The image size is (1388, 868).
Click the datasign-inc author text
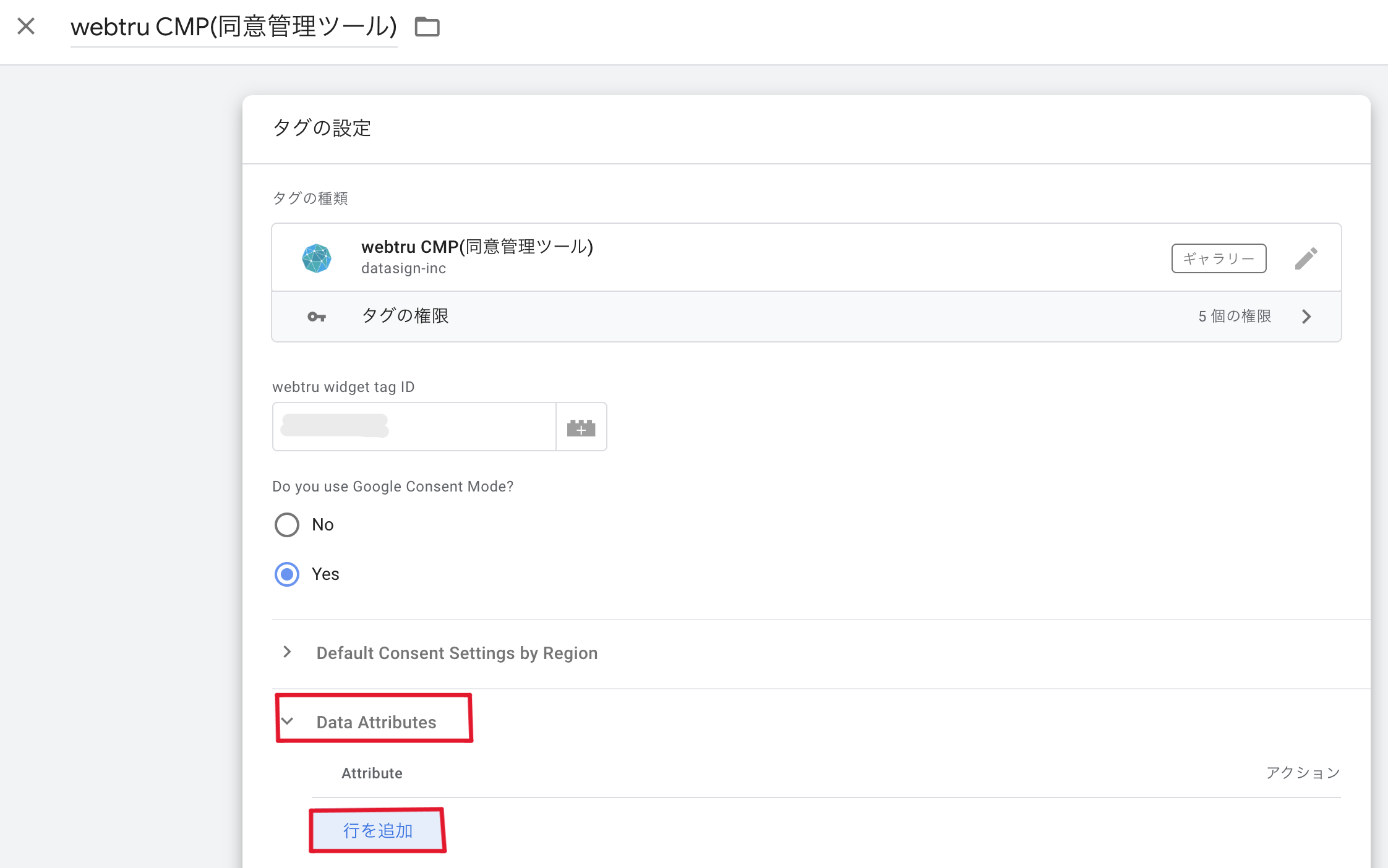pyautogui.click(x=403, y=268)
